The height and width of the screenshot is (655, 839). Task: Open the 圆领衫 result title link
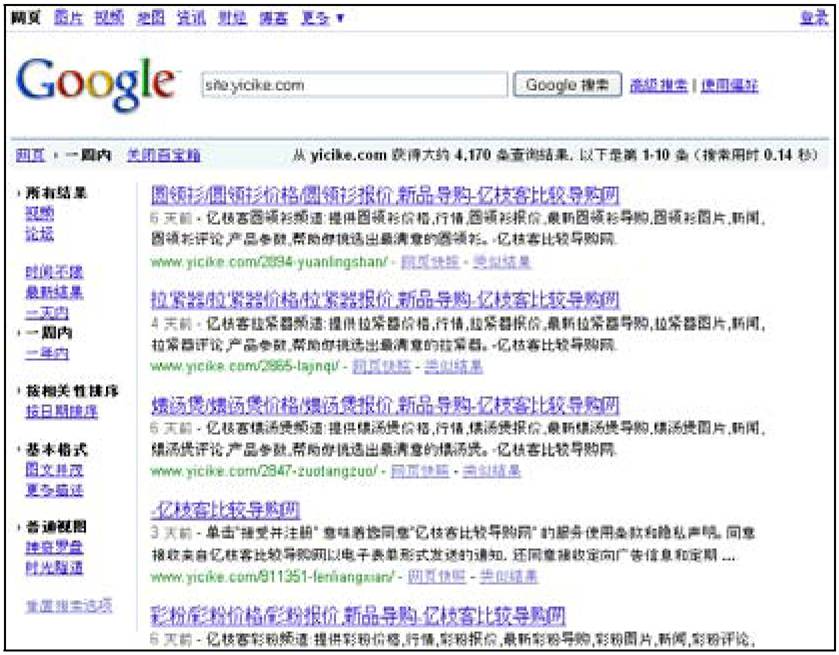click(385, 195)
